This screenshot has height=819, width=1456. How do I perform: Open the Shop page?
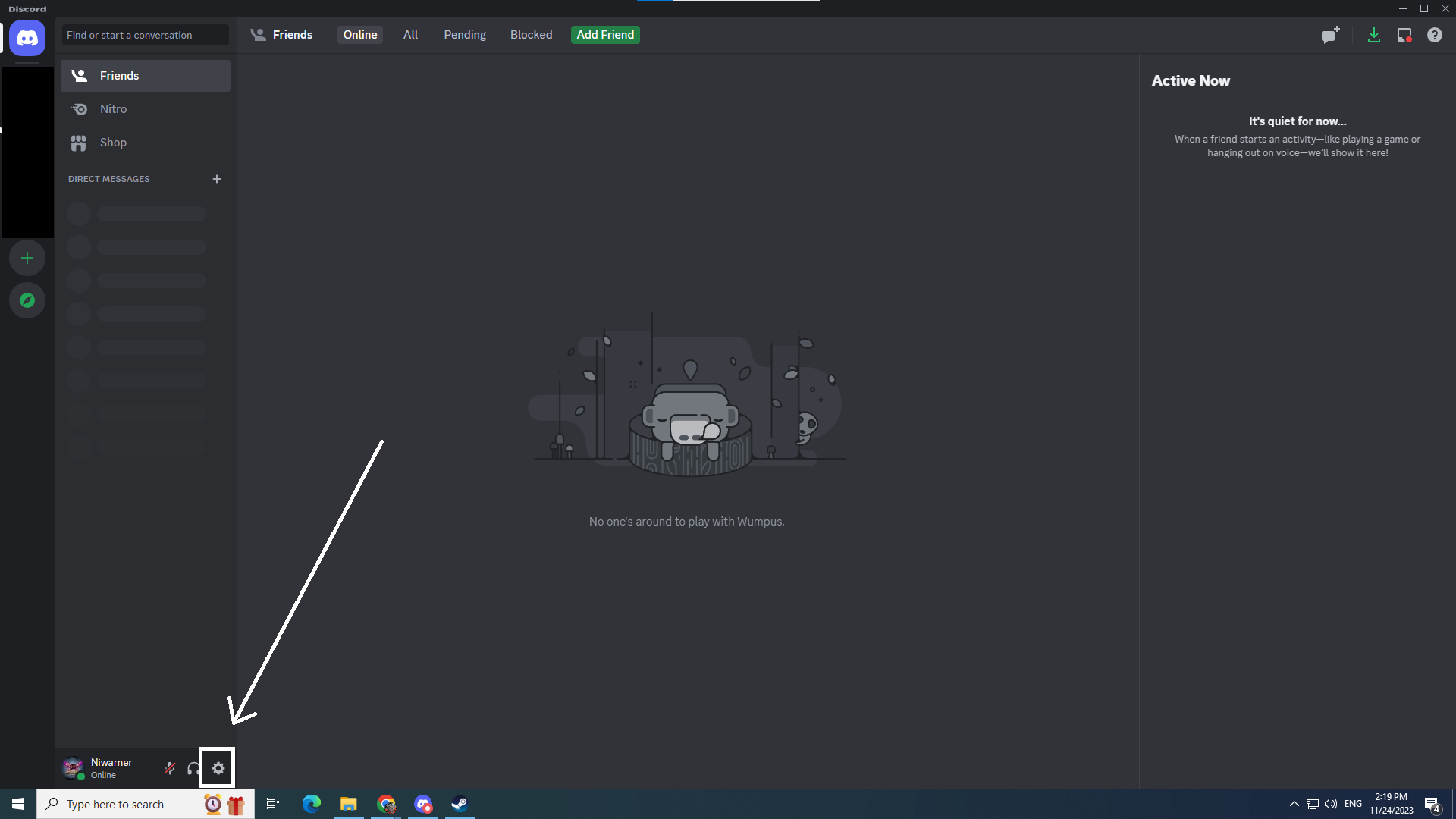tap(113, 143)
